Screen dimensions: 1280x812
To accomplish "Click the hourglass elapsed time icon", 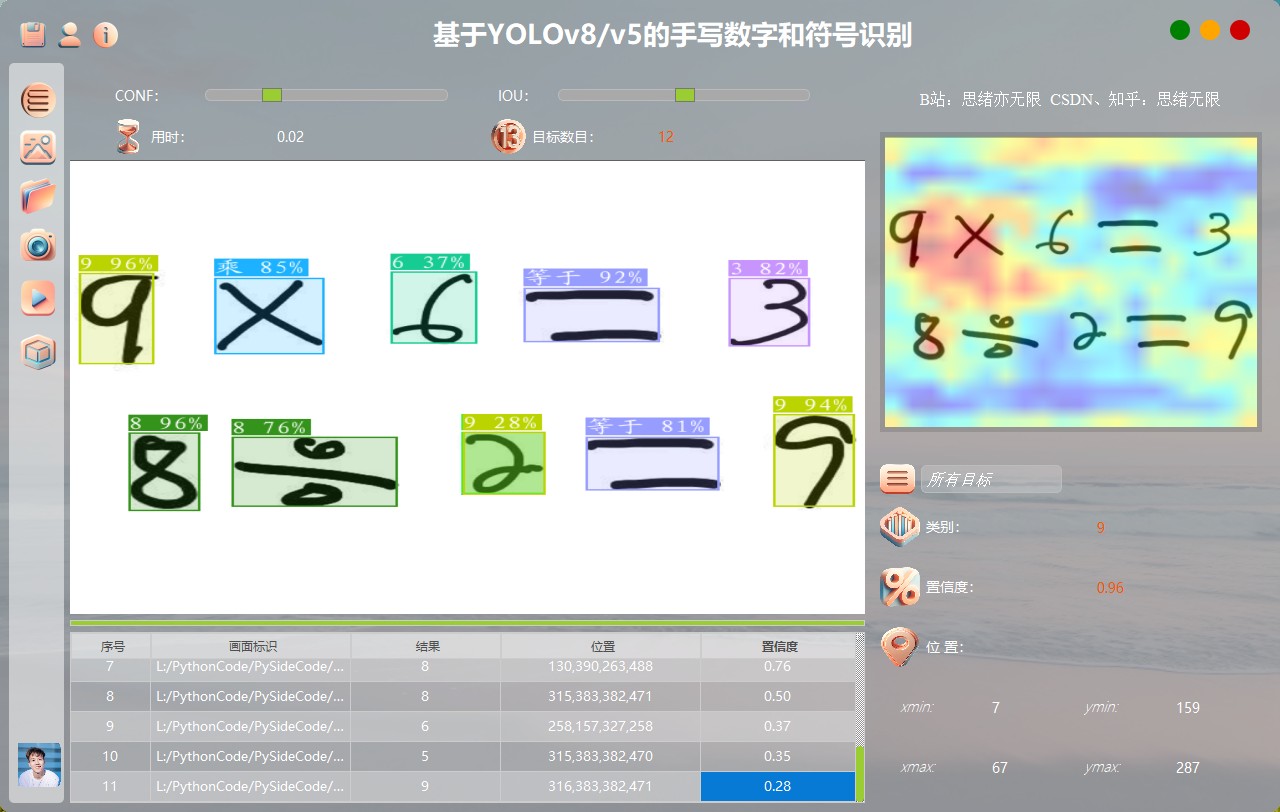I will (x=128, y=137).
